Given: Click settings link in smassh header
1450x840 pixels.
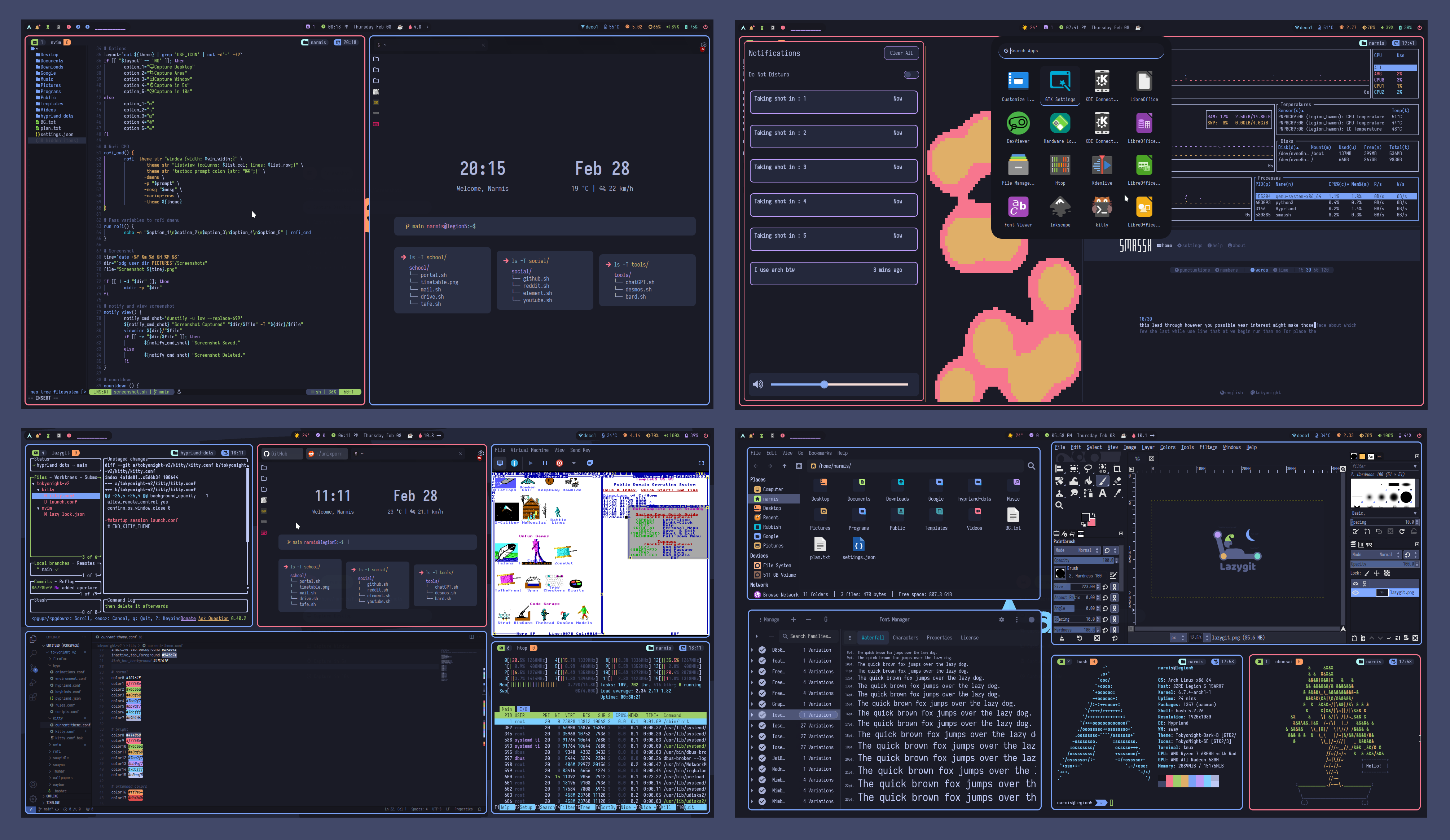Looking at the screenshot, I should click(x=1190, y=246).
